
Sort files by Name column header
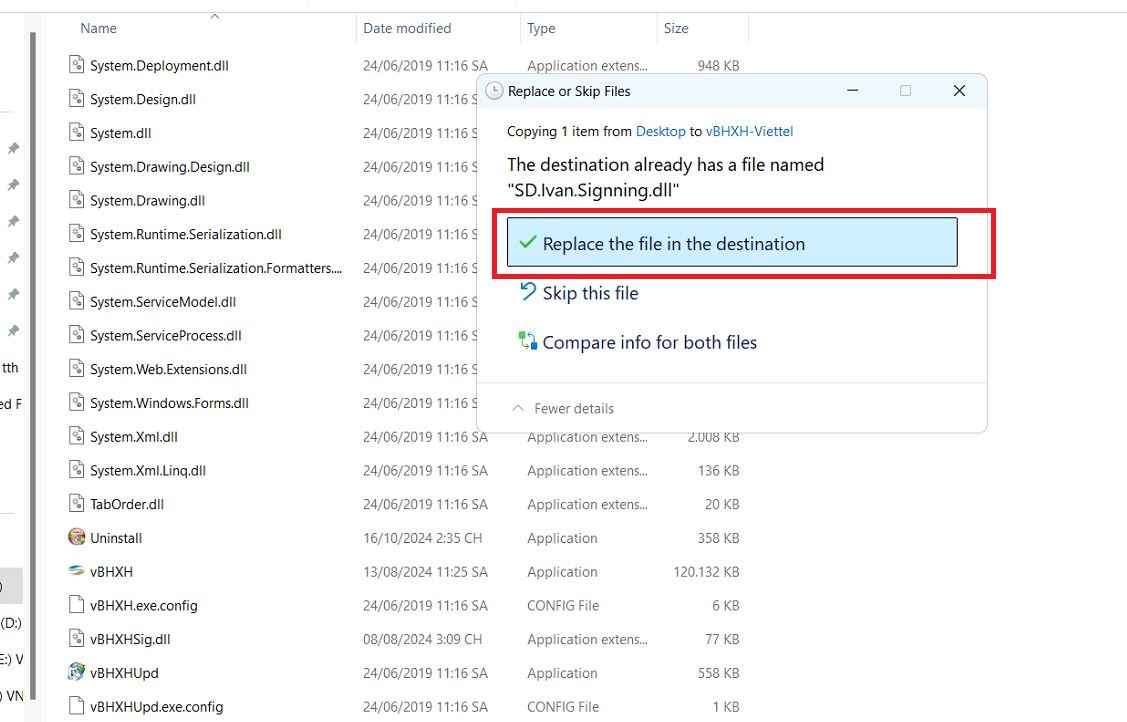click(x=99, y=28)
